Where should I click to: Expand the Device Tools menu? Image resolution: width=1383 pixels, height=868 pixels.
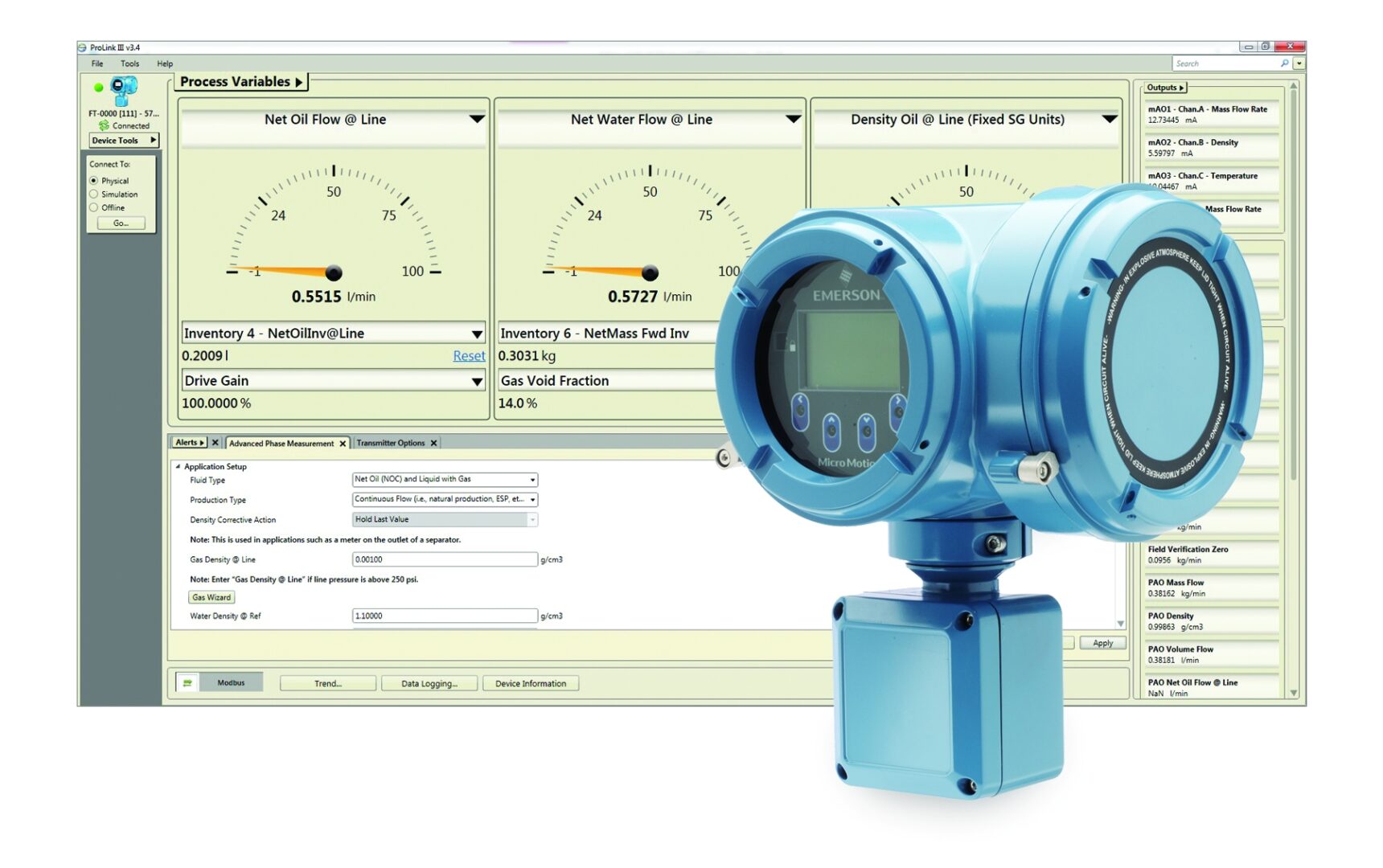pyautogui.click(x=123, y=141)
